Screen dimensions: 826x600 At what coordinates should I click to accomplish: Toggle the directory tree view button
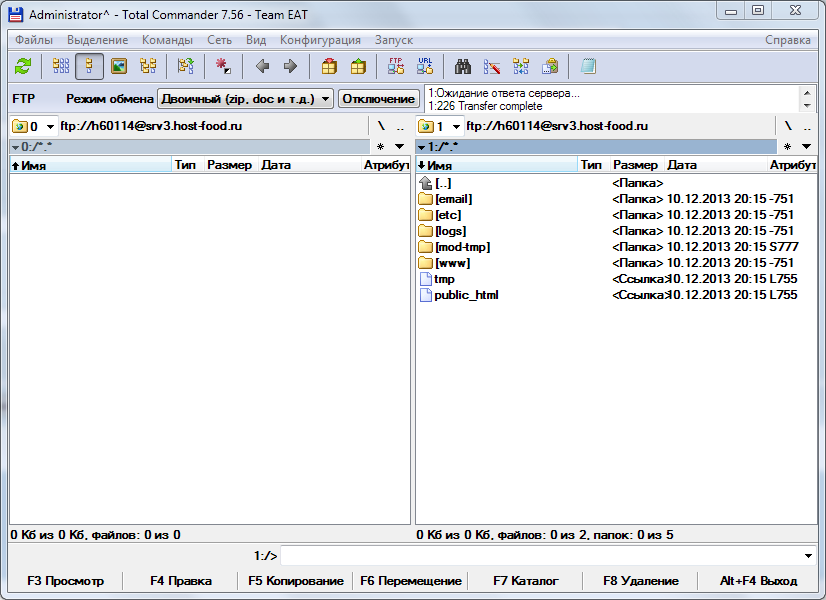point(148,66)
